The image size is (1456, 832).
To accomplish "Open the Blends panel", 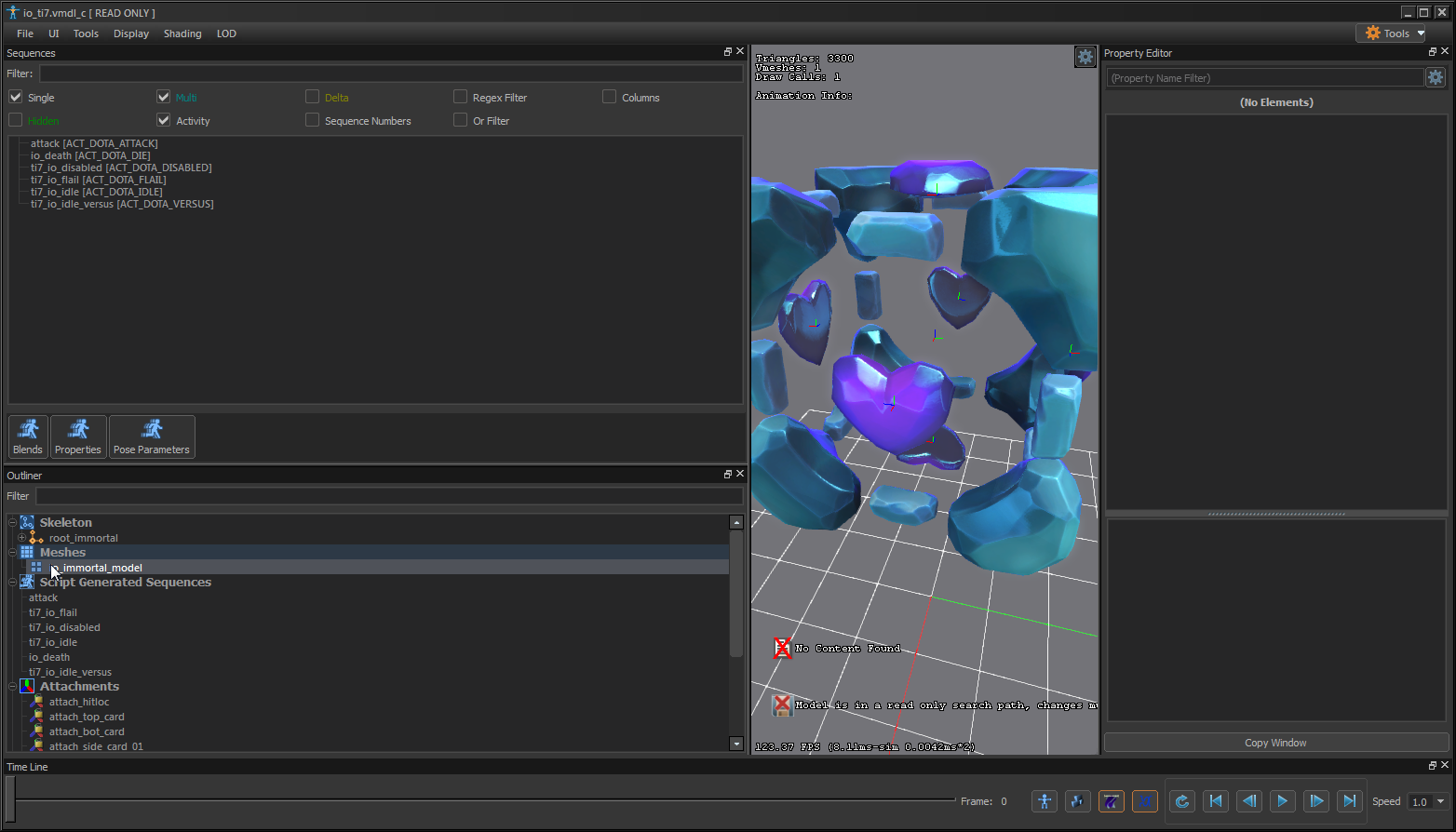I will point(28,436).
